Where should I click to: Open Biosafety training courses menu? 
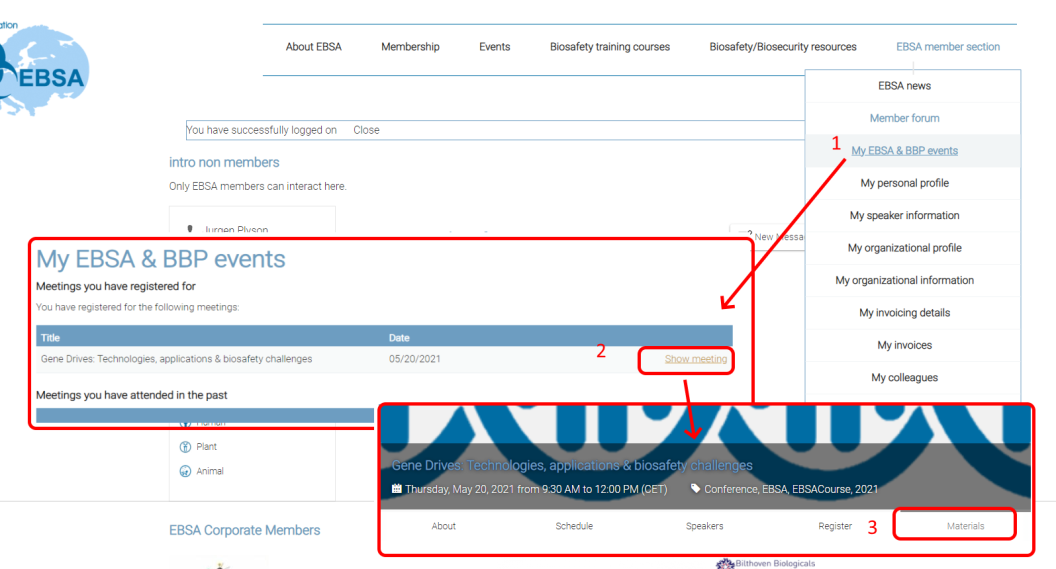pos(609,46)
